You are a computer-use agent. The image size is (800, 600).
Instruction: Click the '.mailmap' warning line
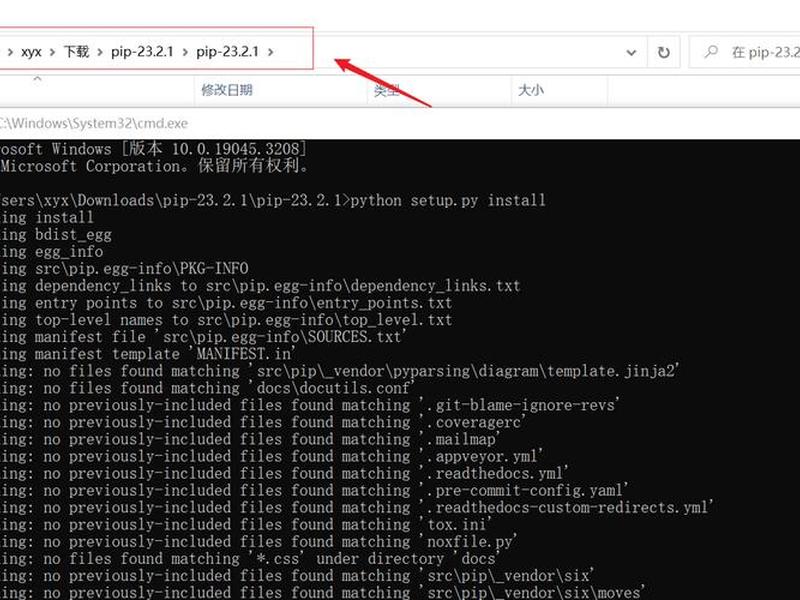(251, 439)
